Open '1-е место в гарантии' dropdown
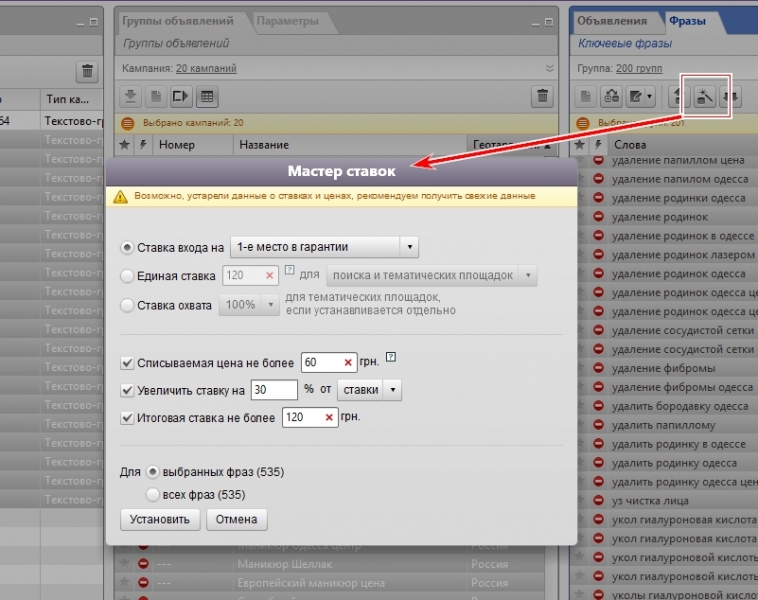This screenshot has height=600, width=758. pos(324,247)
